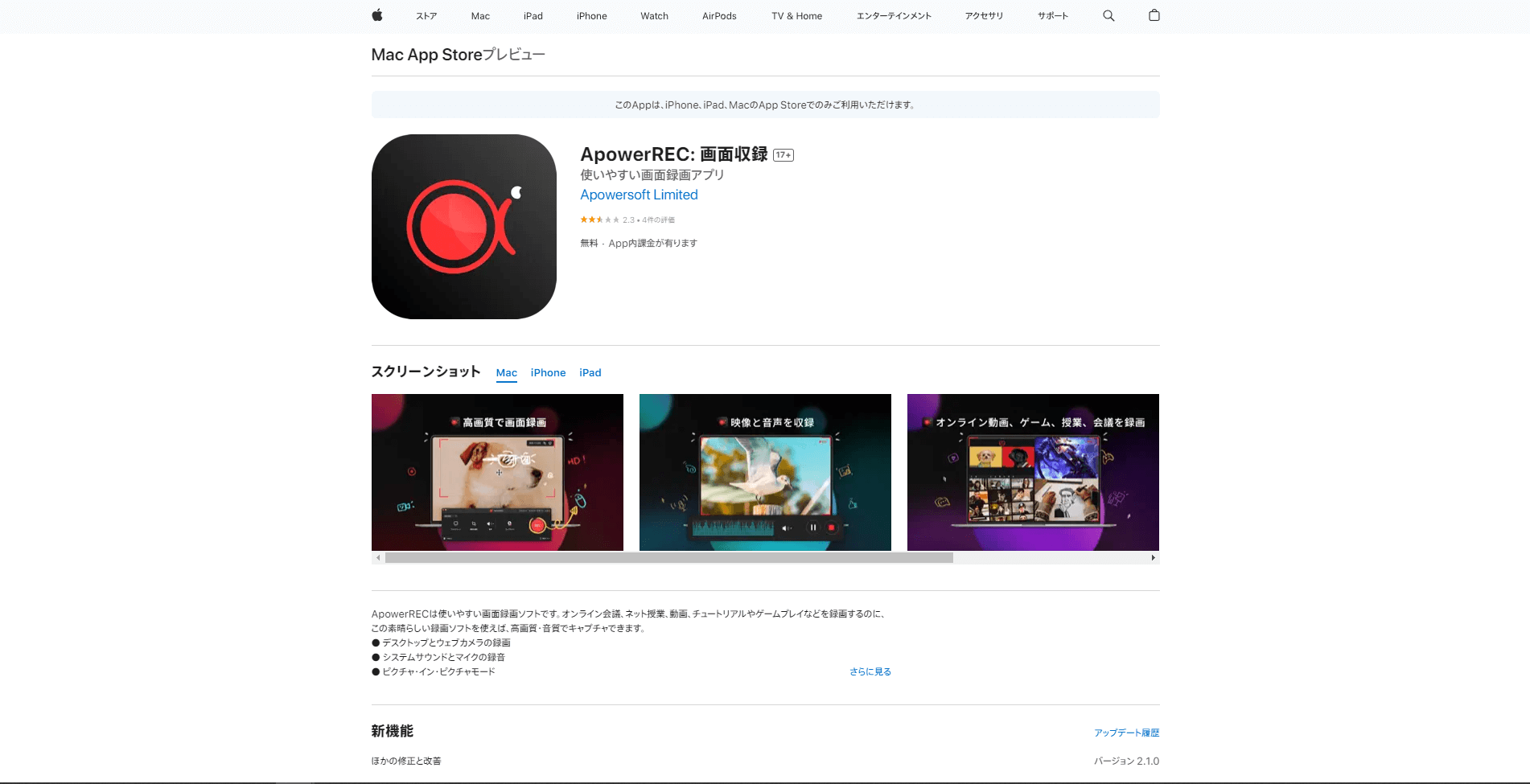Open the Watch navigation menu item
The height and width of the screenshot is (784, 1530).
coord(655,16)
